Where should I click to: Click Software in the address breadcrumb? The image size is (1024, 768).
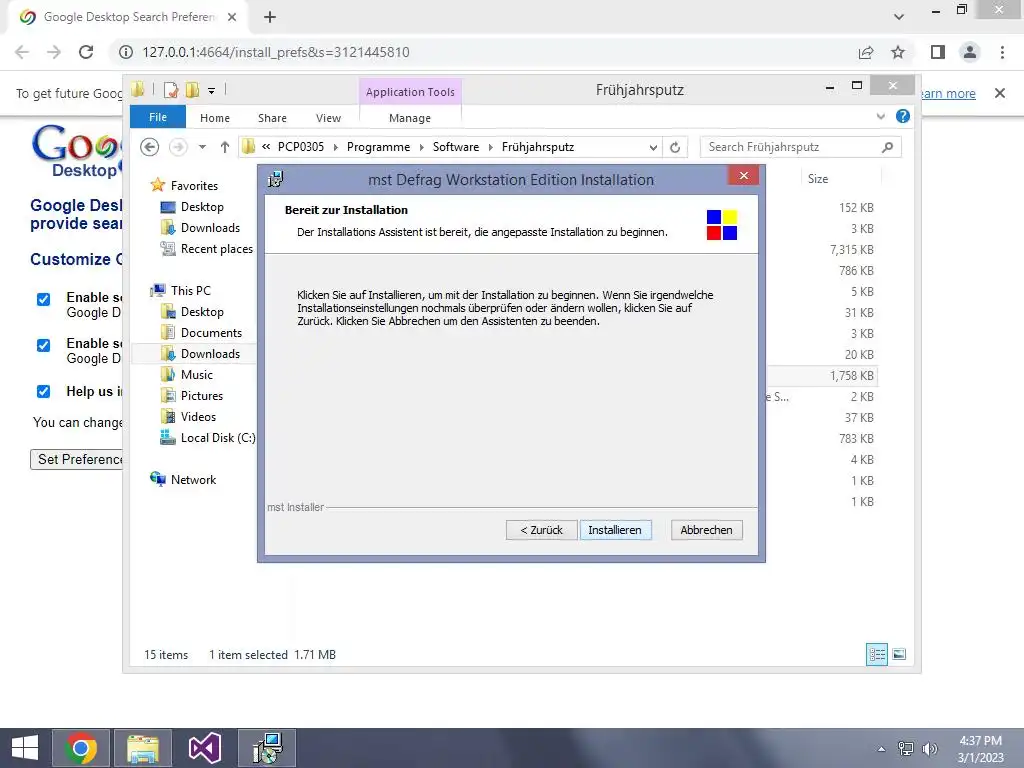456,147
